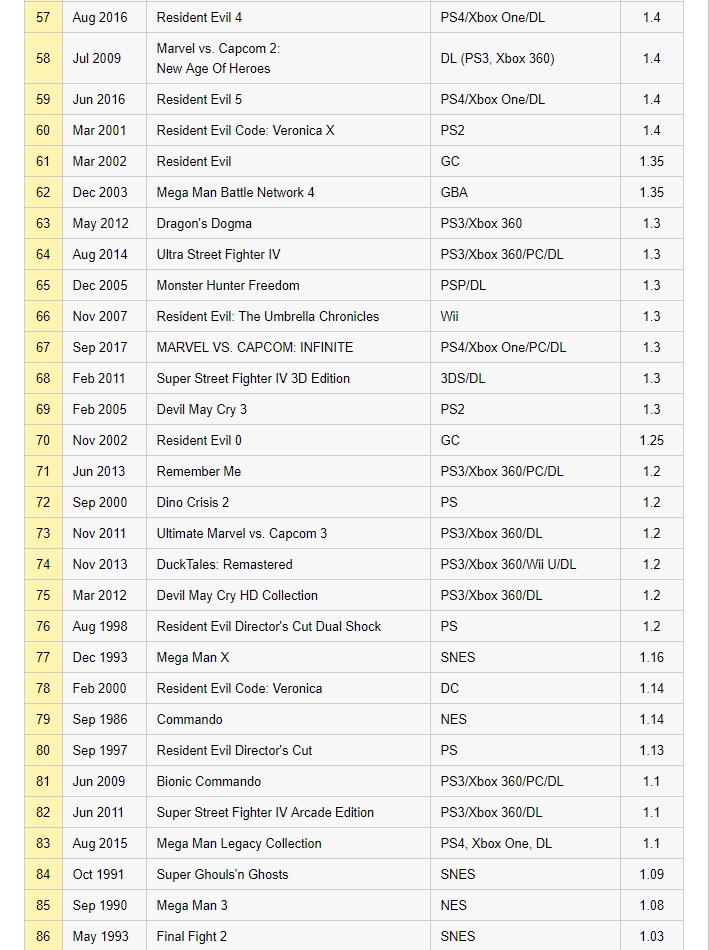
Task: Select platform 'PS4, Xbox One, DL'
Action: (496, 843)
